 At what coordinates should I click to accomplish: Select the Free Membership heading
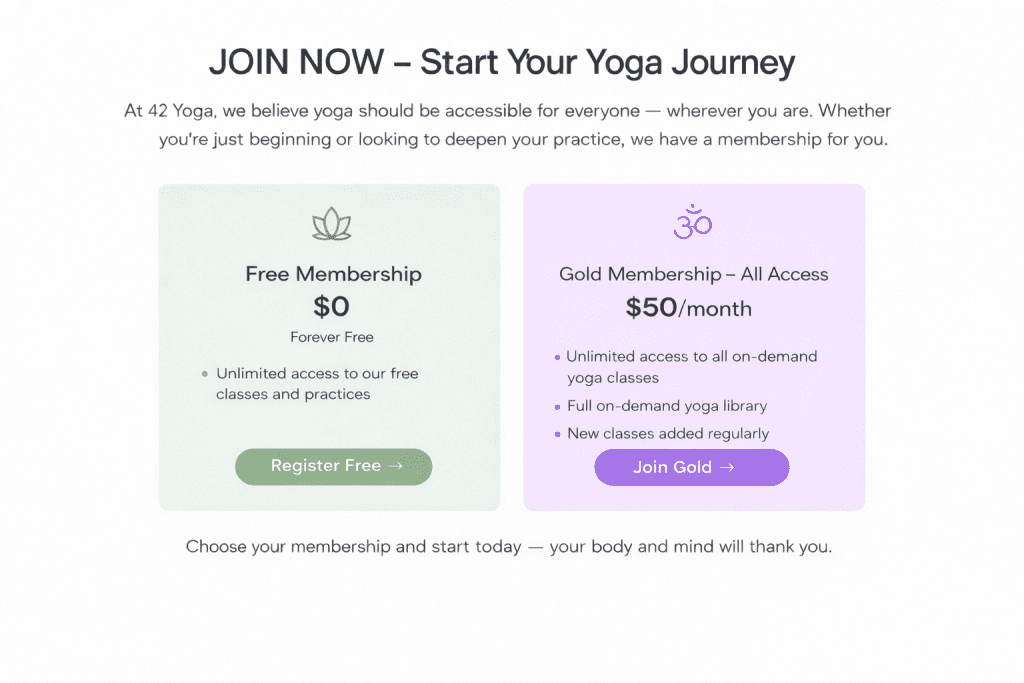point(333,273)
